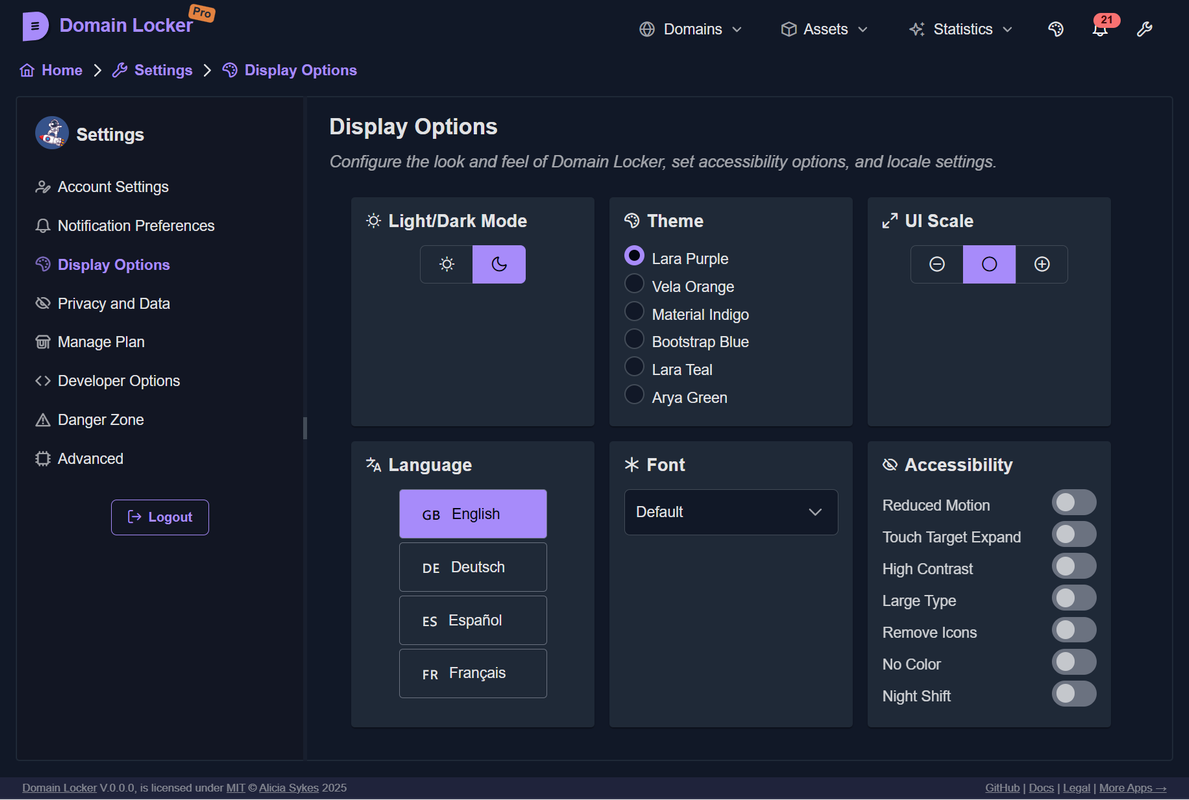This screenshot has width=1189, height=800.
Task: Click the warning triangle icon beside Danger Zone
Action: tap(43, 420)
